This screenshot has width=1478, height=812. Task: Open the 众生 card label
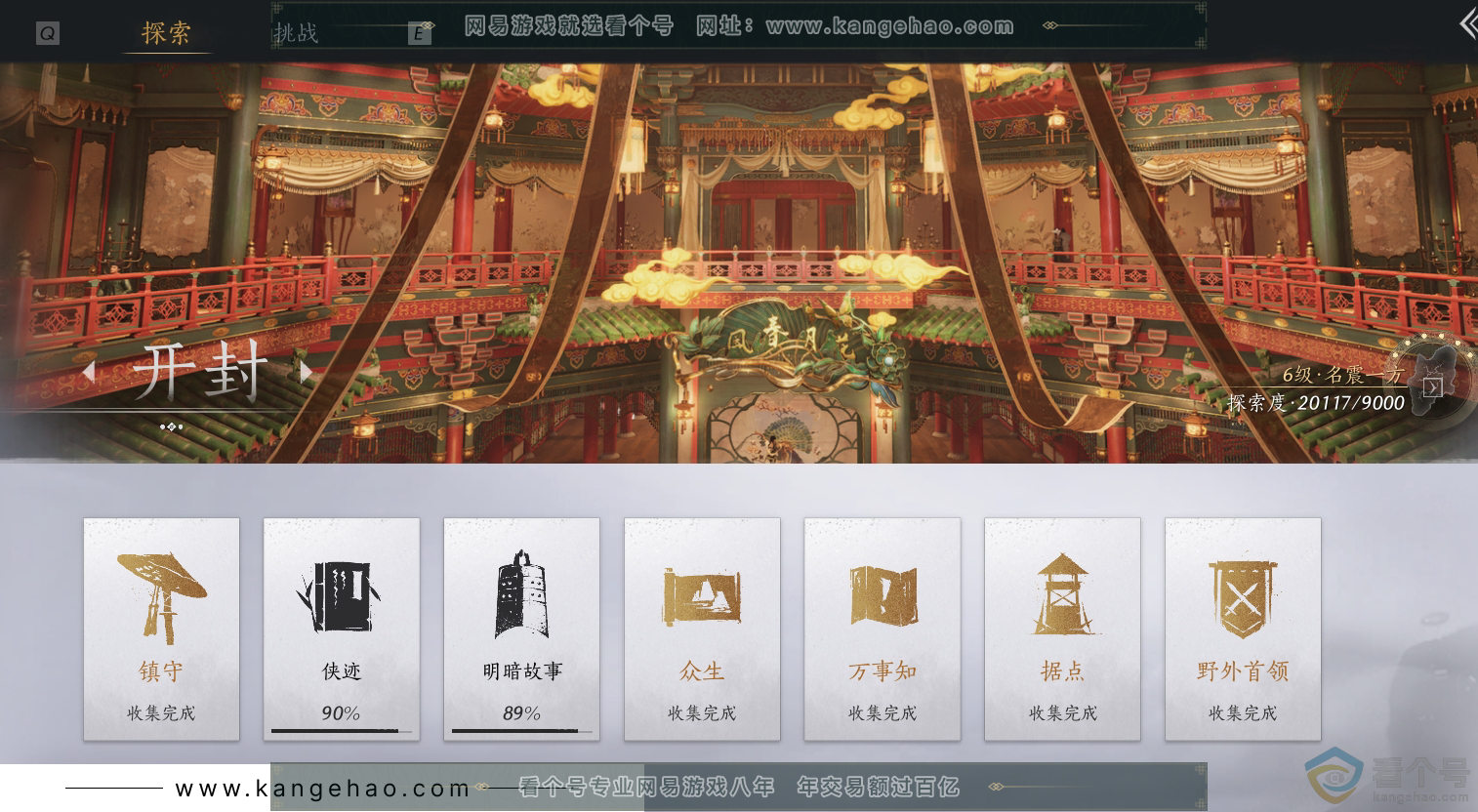pos(702,671)
